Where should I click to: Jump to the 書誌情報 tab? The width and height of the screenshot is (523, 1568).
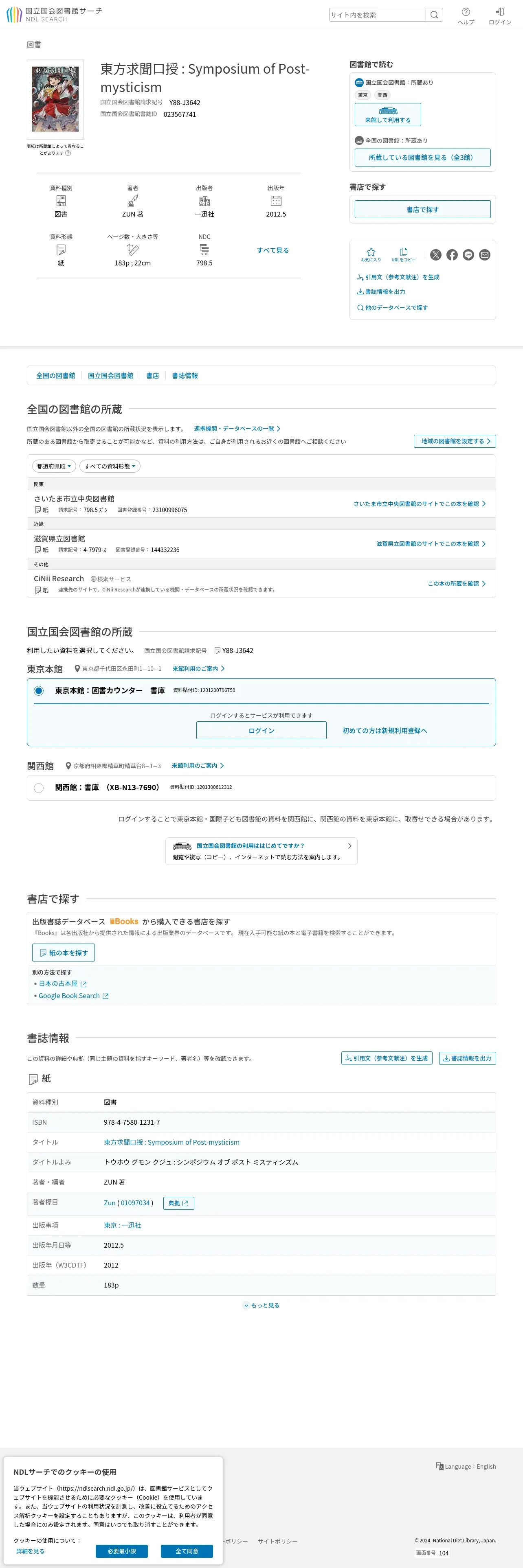point(185,376)
